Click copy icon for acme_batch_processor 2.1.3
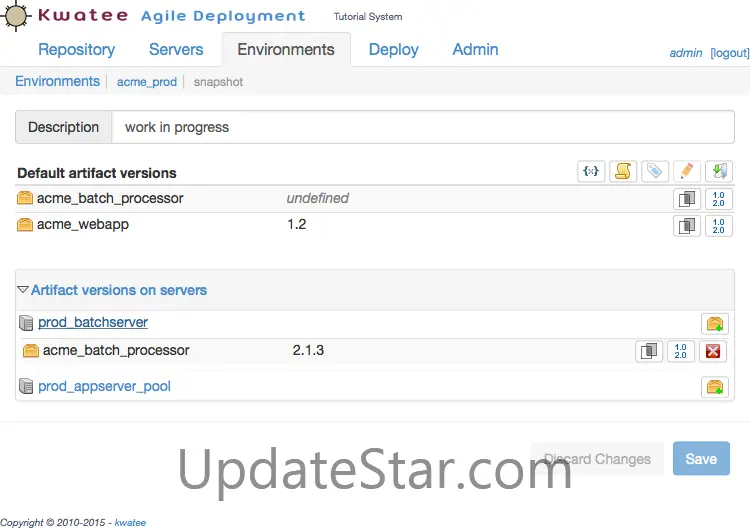This screenshot has width=750, height=529. [x=649, y=351]
